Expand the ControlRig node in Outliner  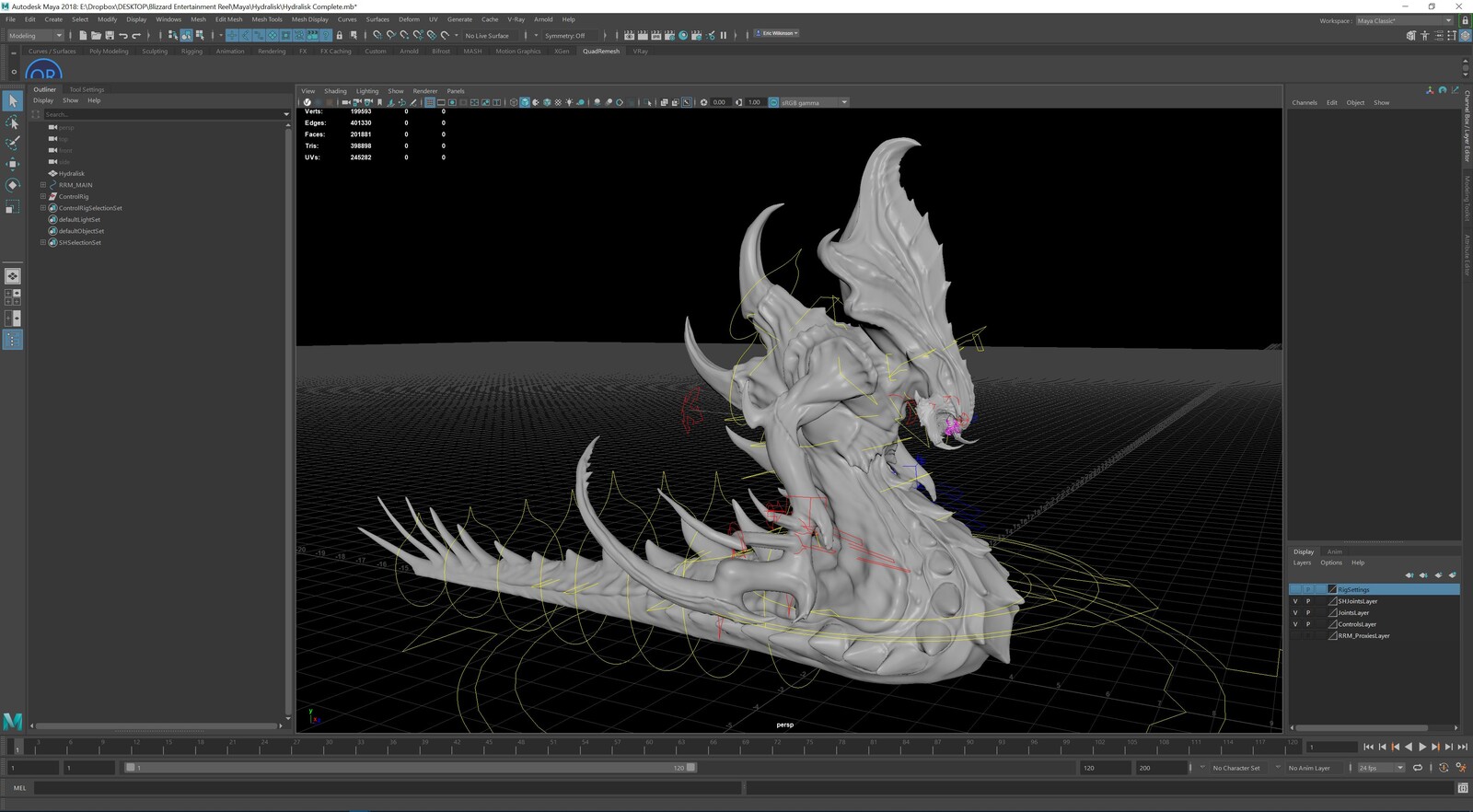(42, 196)
